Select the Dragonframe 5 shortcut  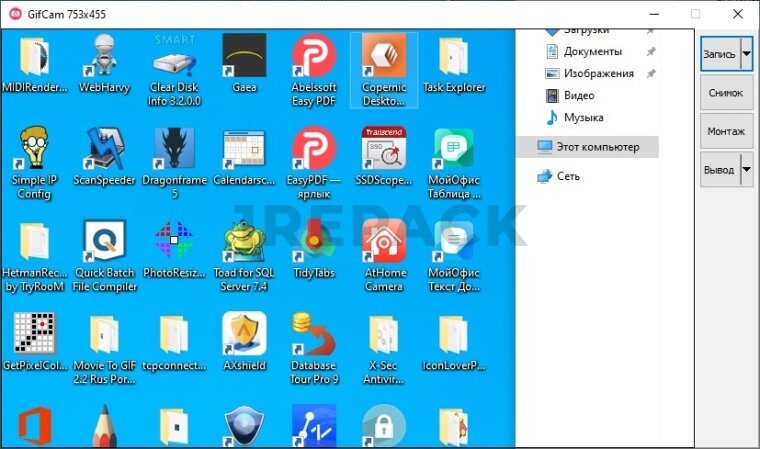[x=174, y=150]
